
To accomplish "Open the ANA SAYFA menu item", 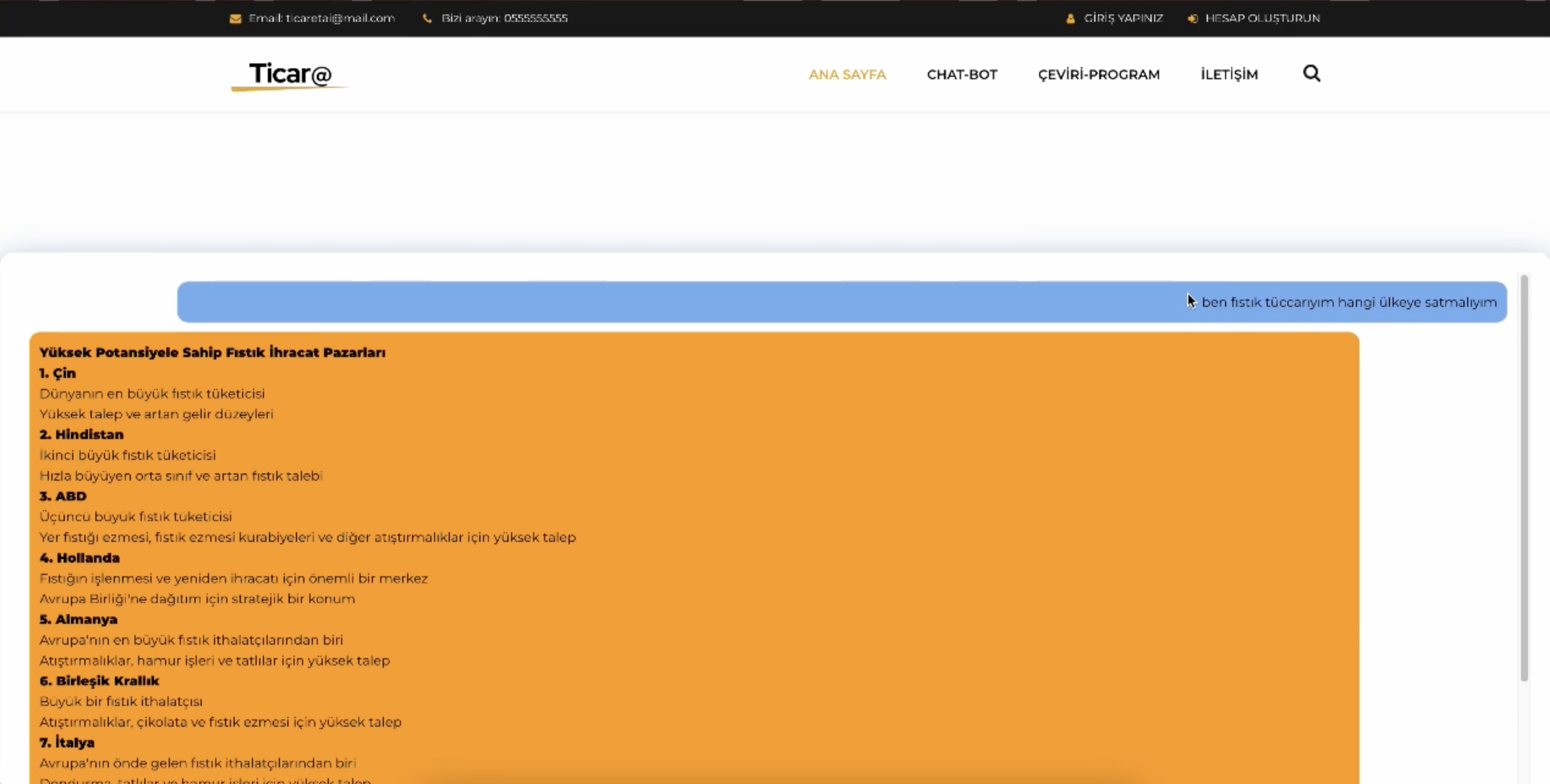I will 847,74.
